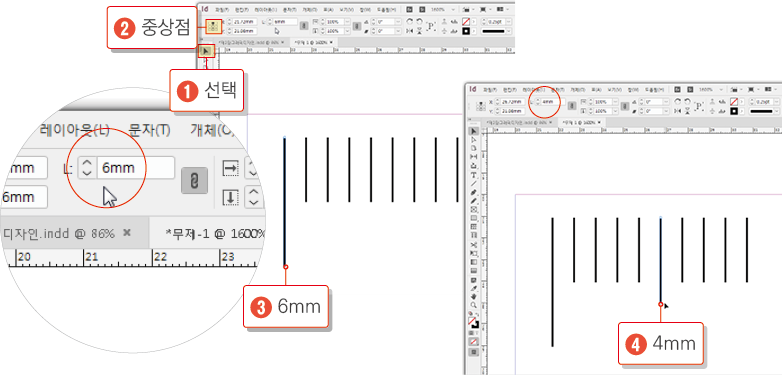Click Select Container icon in right window
The image size is (782, 375).
point(712,101)
